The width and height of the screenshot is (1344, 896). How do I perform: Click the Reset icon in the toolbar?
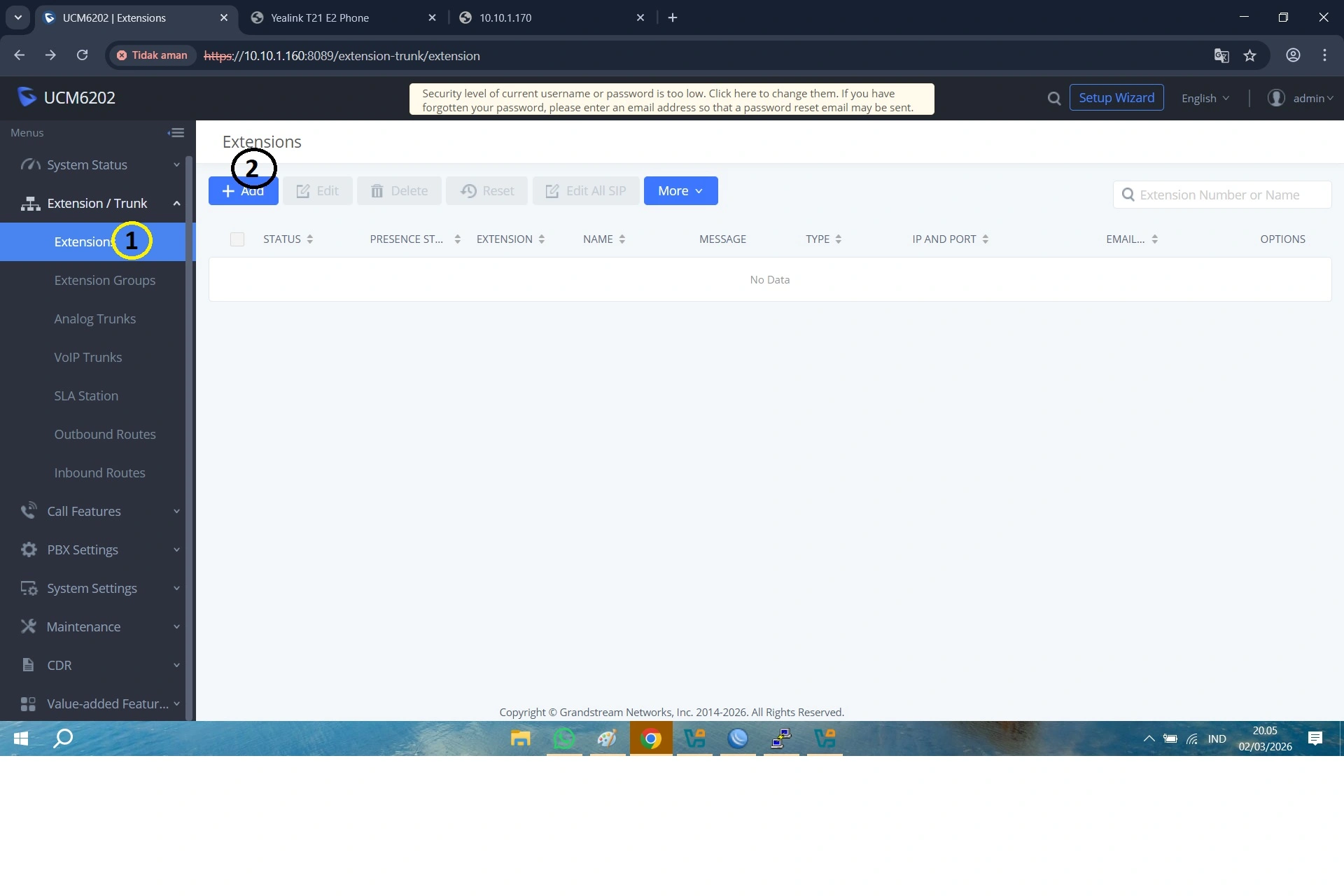tap(469, 190)
